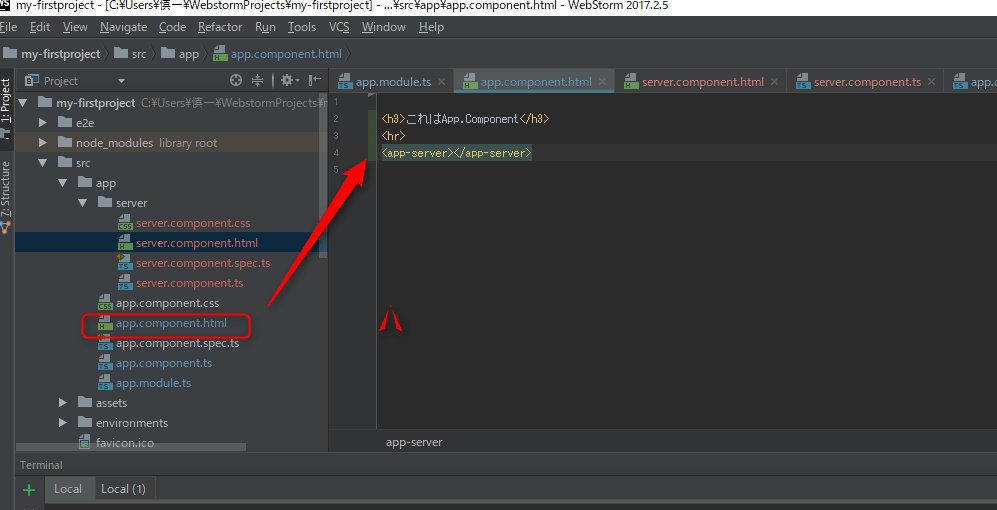Click the assets folder icon
The height and width of the screenshot is (510, 997).
(85, 402)
